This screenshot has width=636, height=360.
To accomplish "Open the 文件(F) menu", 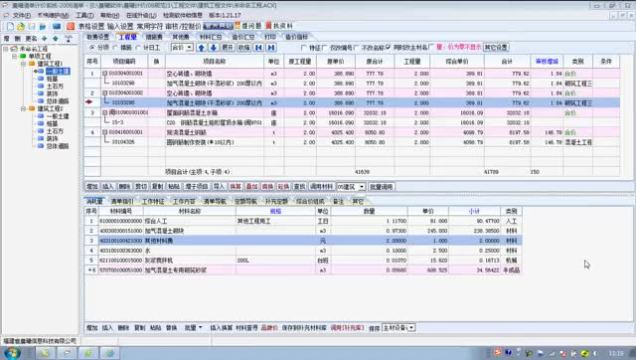I will (x=21, y=15).
